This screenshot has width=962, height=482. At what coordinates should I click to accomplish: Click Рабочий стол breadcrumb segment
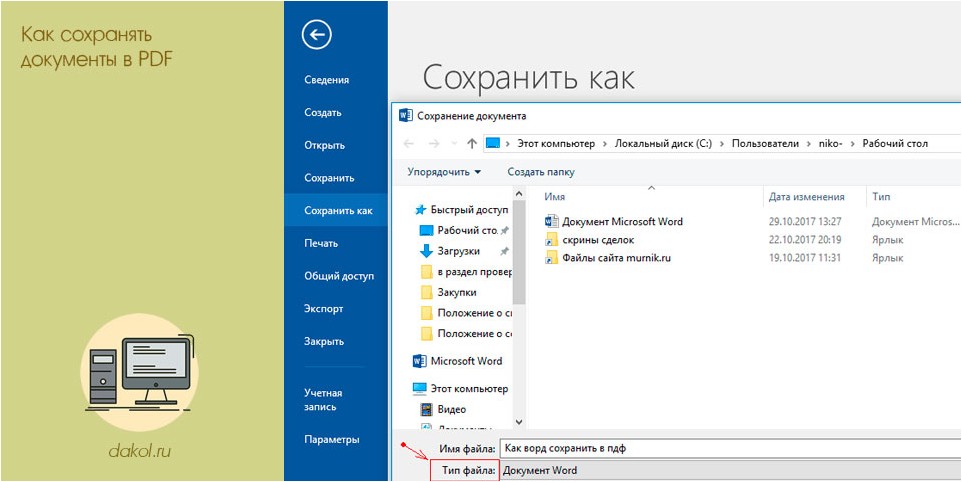pyautogui.click(x=895, y=143)
